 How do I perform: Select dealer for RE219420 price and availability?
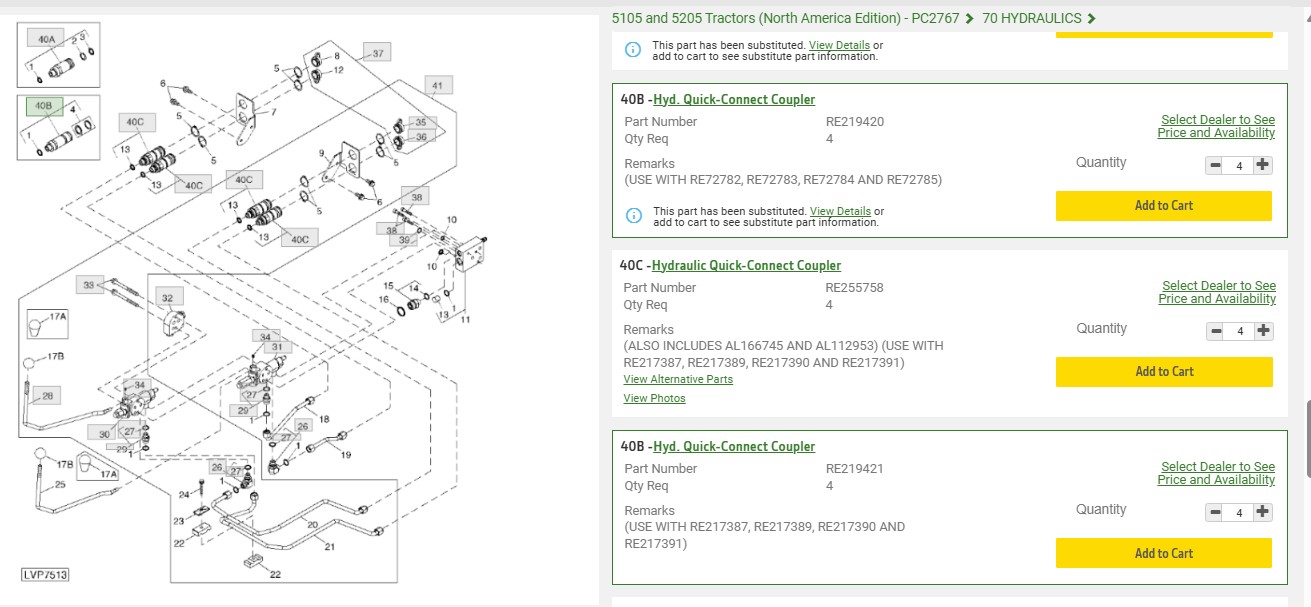pos(1217,126)
